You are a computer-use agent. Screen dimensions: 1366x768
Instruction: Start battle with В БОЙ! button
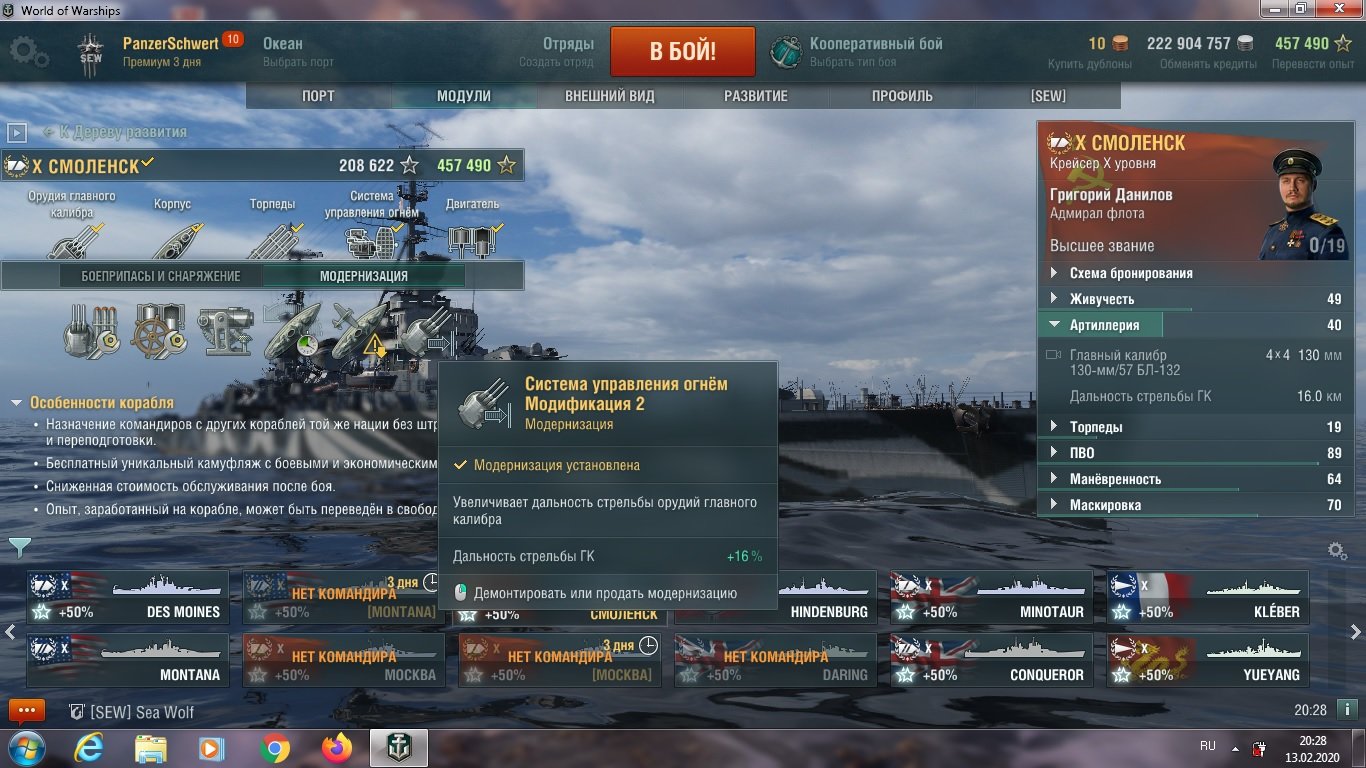pyautogui.click(x=683, y=52)
